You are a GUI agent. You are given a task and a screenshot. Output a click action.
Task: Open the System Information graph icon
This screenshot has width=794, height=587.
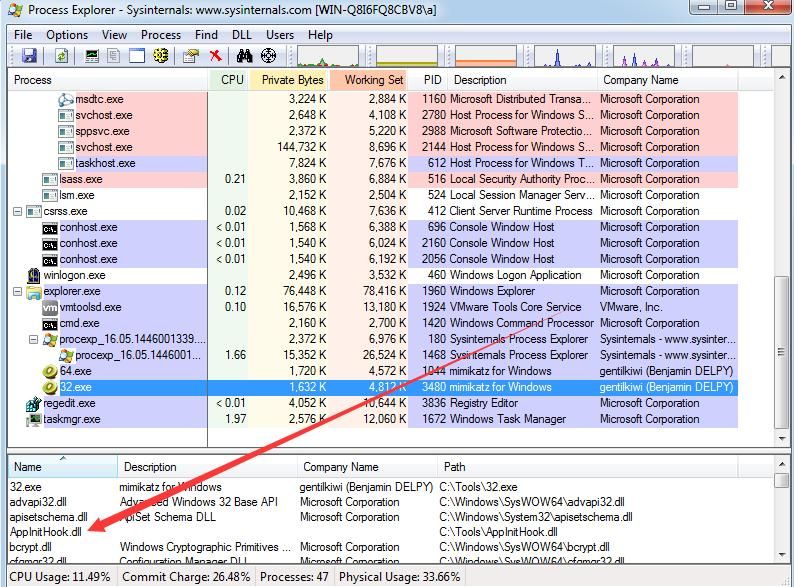coord(92,56)
